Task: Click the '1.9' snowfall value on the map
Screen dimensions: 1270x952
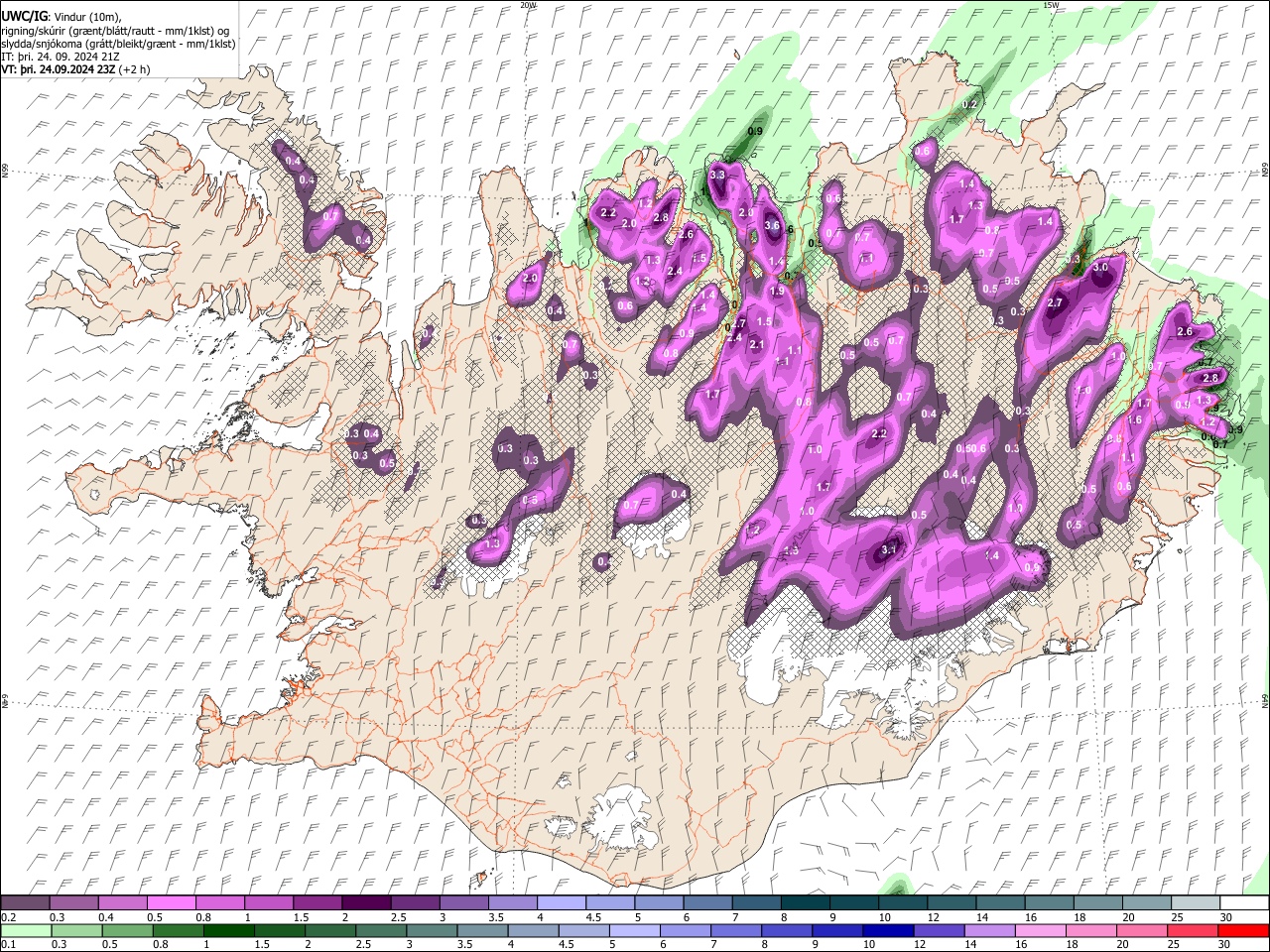Action: [x=777, y=292]
